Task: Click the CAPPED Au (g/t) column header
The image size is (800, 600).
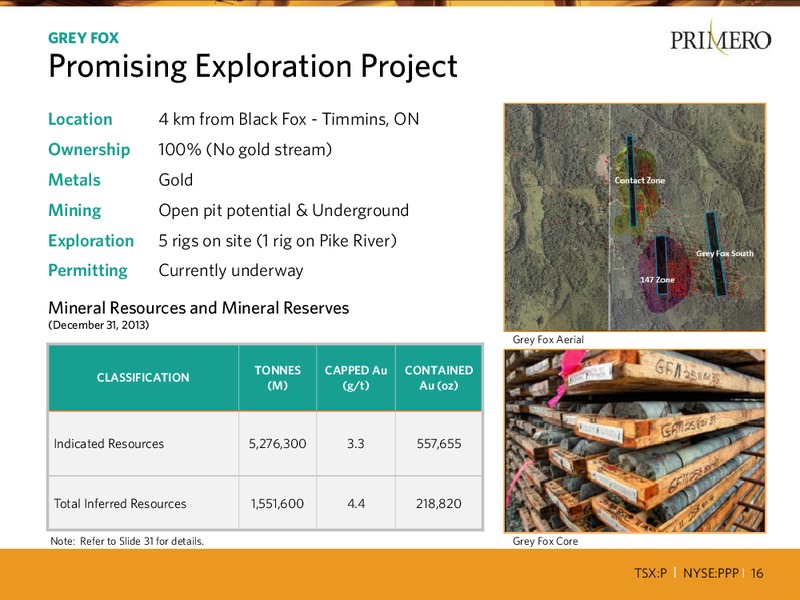Action: [356, 378]
